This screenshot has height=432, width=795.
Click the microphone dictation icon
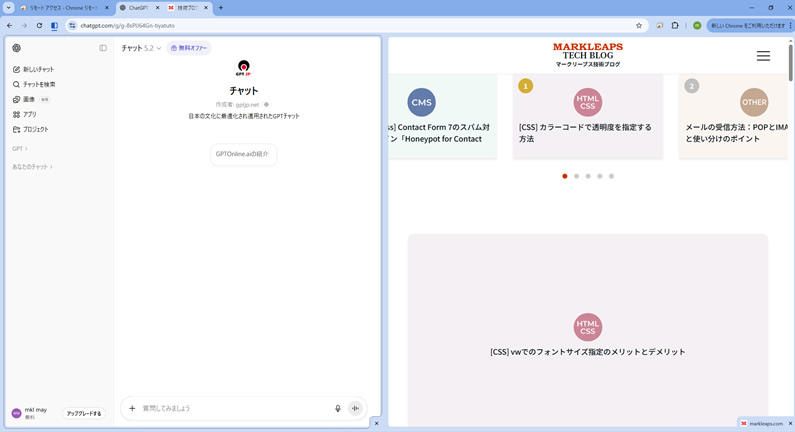coord(338,408)
